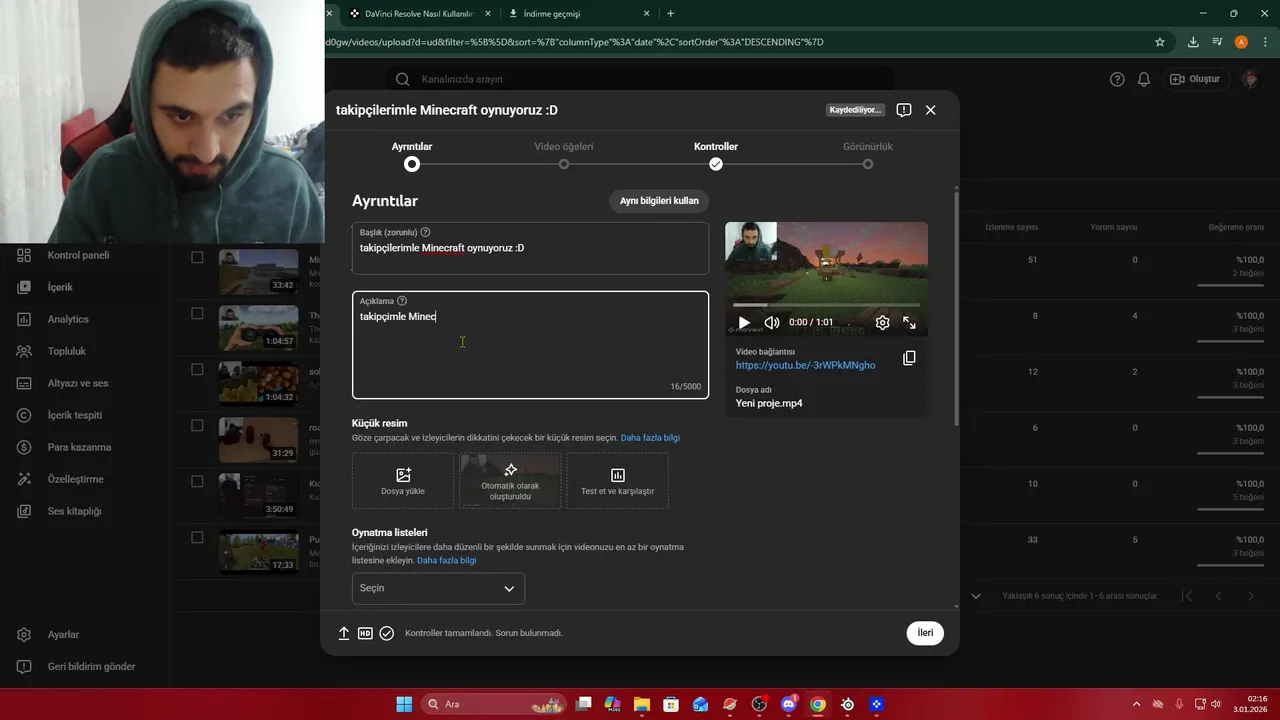Click help icon next to Açıklama label

tap(402, 300)
